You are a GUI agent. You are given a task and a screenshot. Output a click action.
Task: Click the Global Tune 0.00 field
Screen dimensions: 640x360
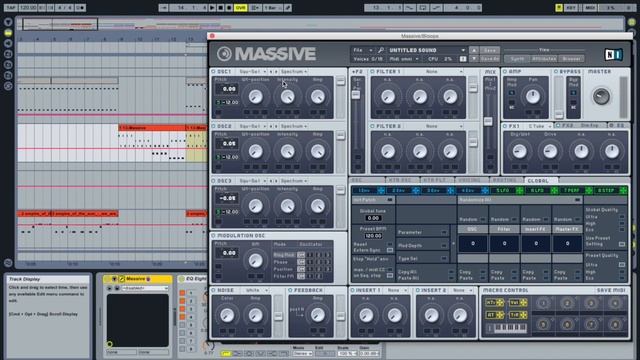tap(373, 218)
